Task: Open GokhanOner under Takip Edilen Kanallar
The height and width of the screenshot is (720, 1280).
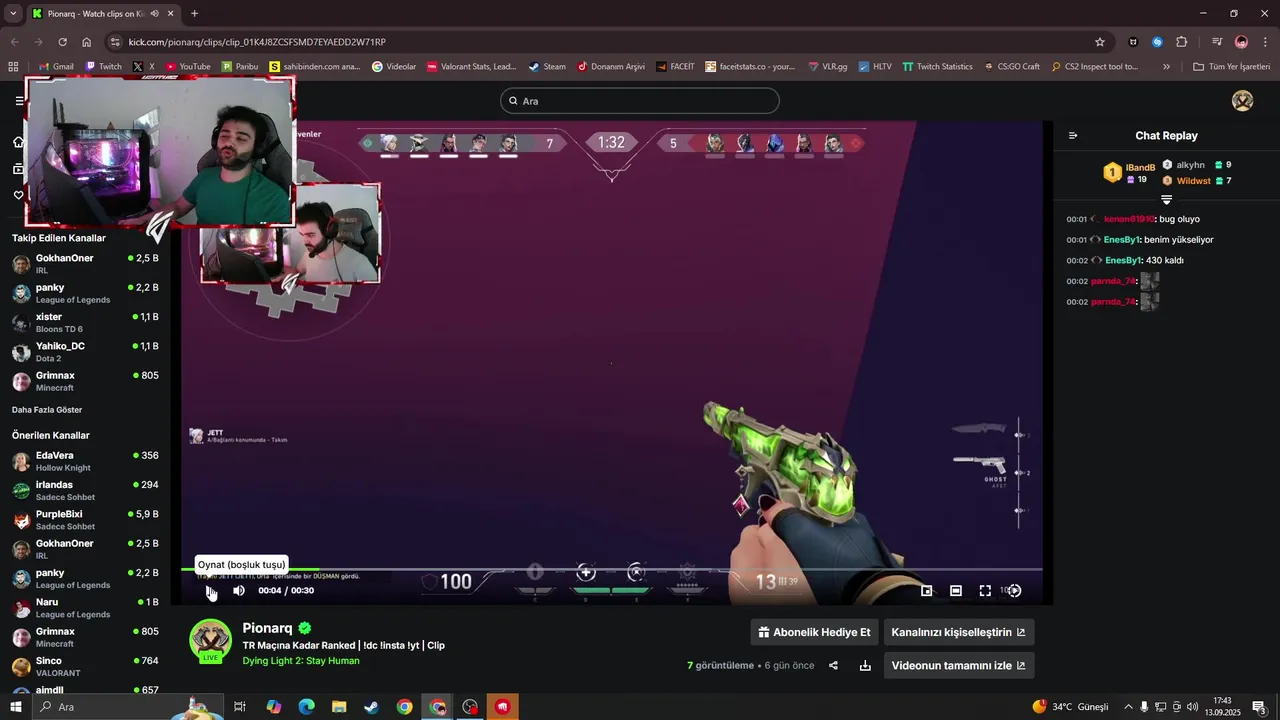Action: (85, 264)
